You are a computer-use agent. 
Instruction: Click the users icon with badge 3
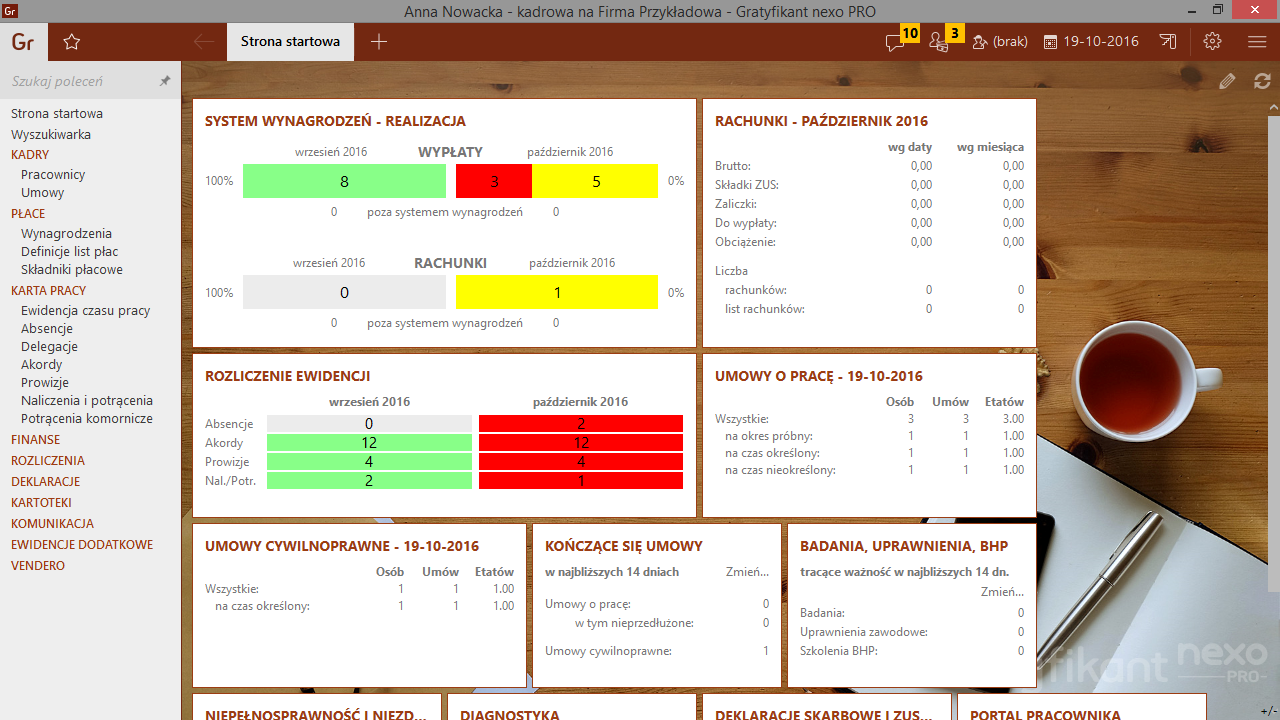pyautogui.click(x=938, y=42)
